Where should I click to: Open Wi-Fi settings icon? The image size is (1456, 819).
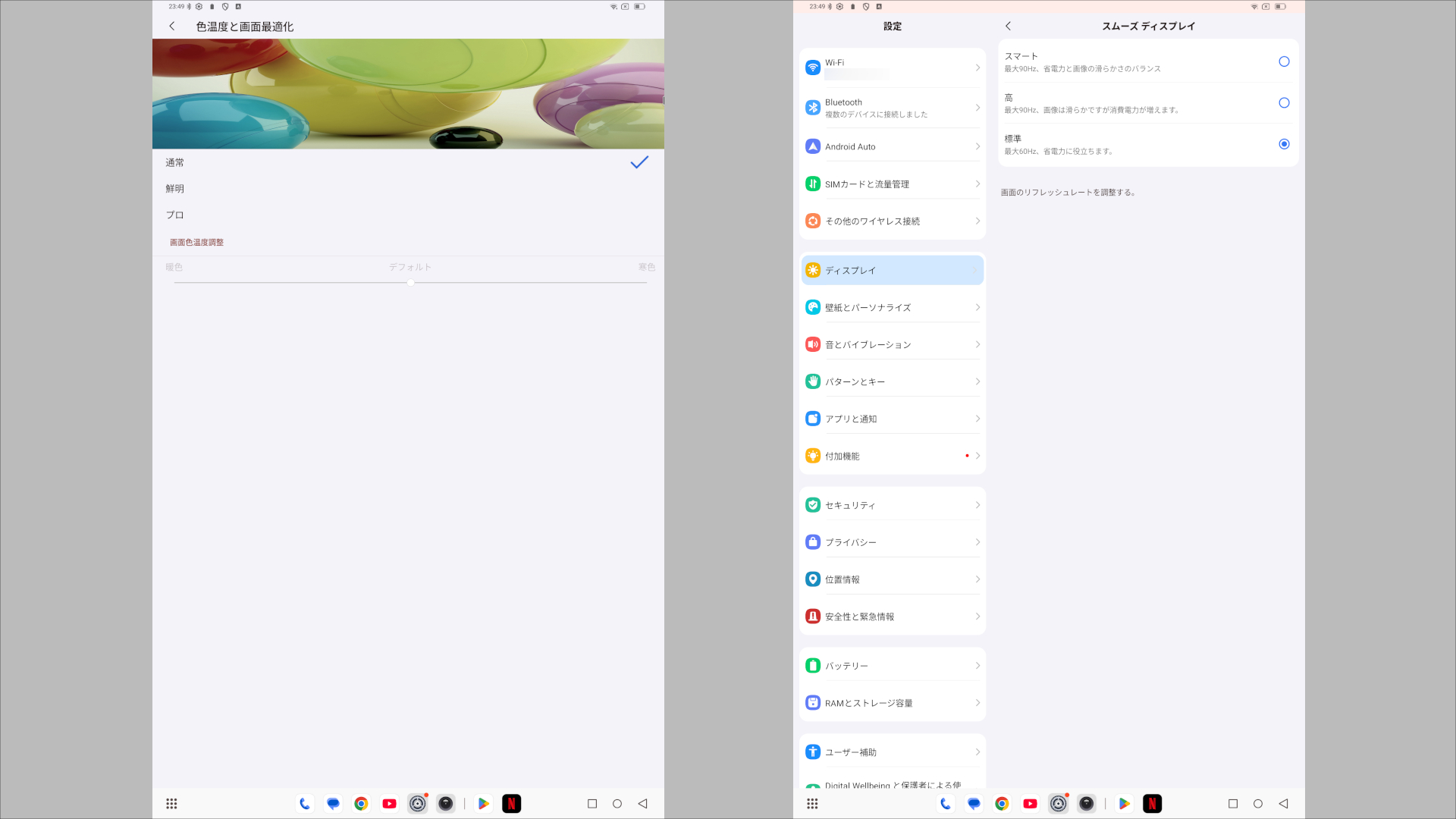click(813, 67)
